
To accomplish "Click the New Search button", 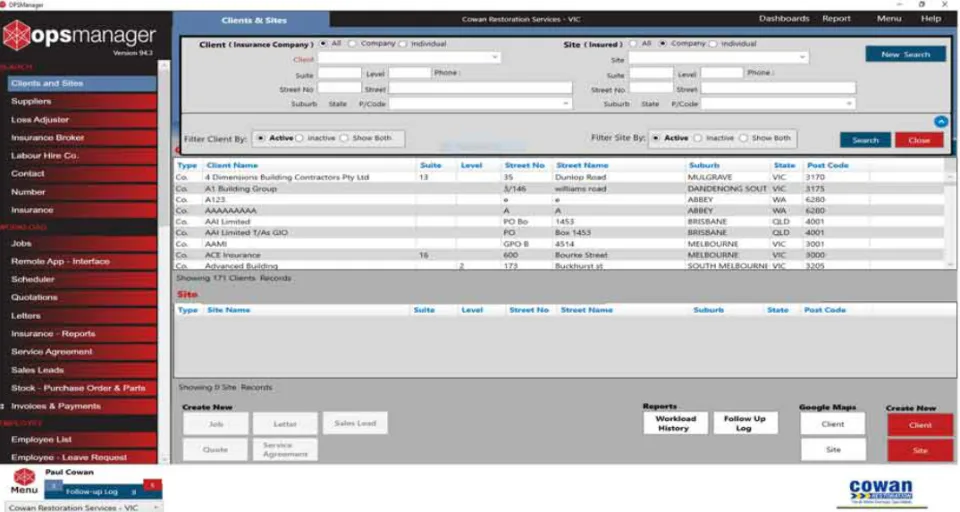I will (x=906, y=55).
